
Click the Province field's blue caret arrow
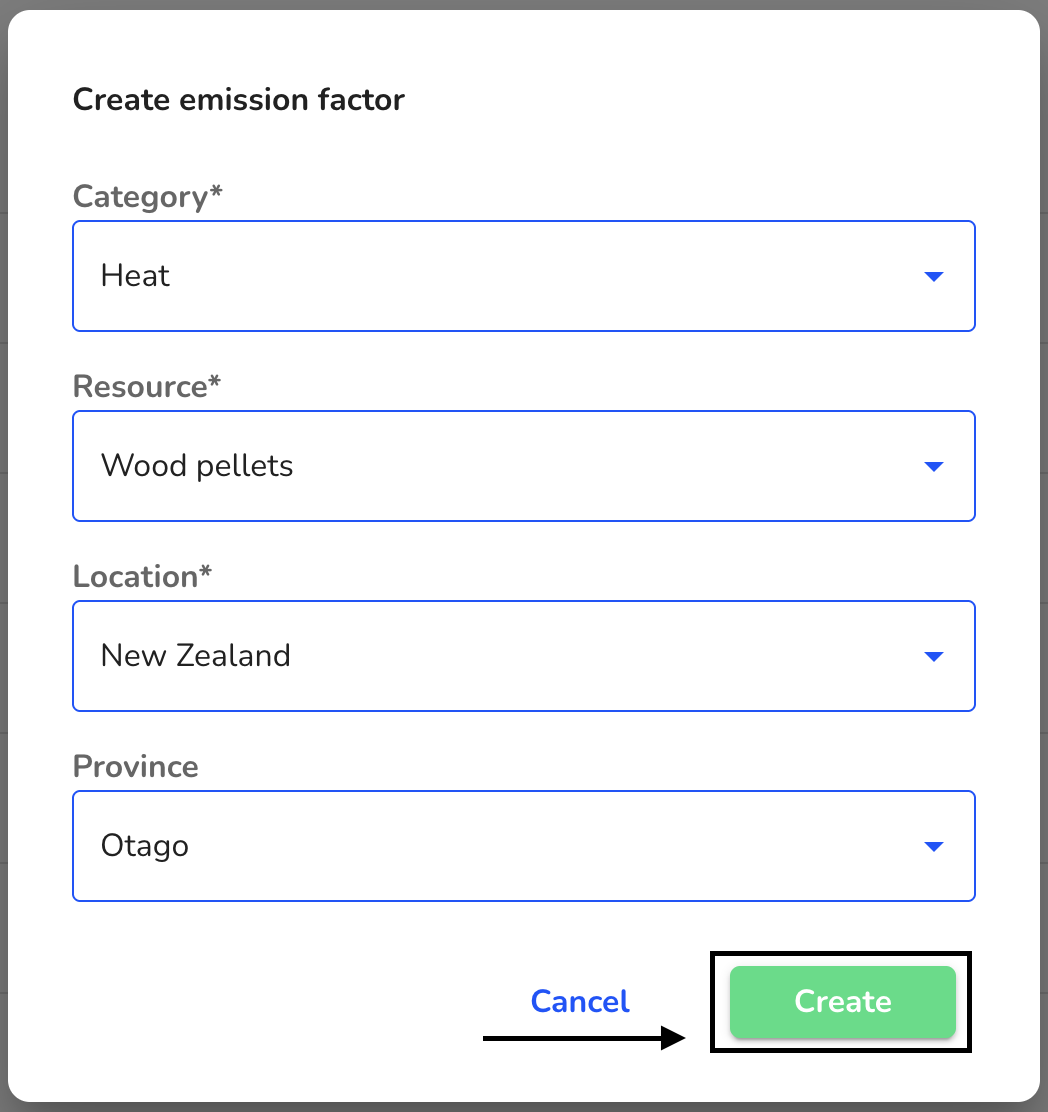coord(934,846)
